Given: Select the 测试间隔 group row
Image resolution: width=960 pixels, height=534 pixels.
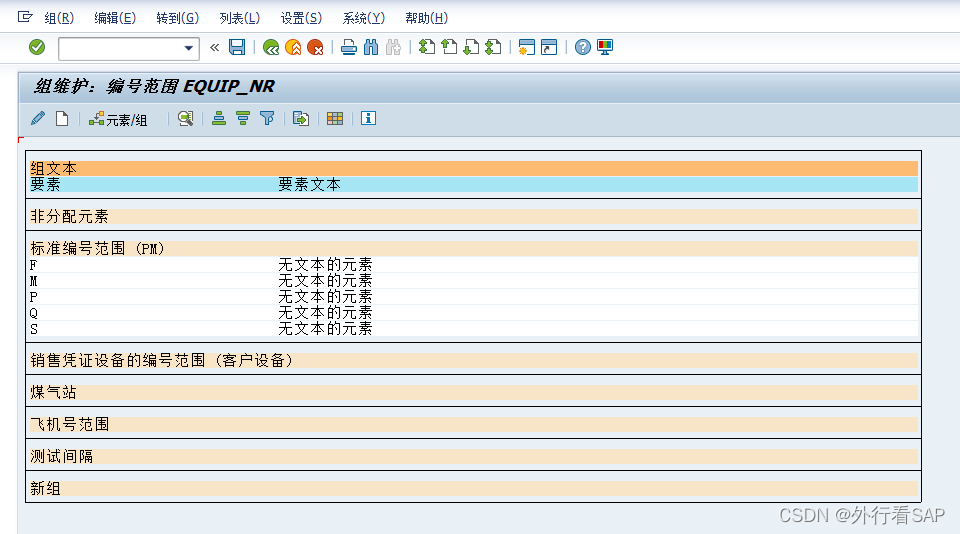Looking at the screenshot, I should pos(473,456).
